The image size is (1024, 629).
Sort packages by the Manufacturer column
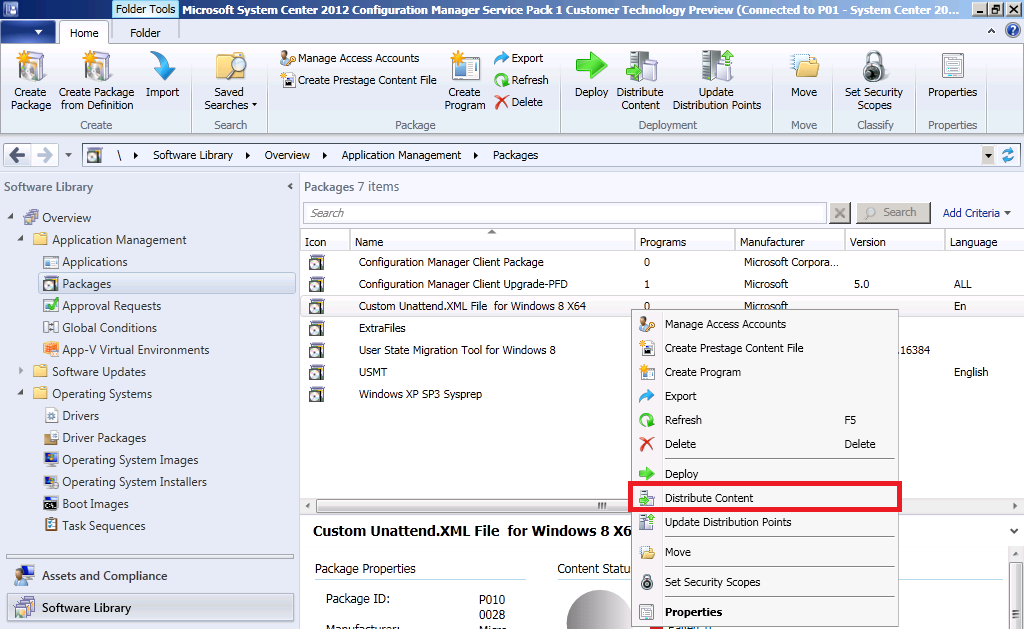(x=790, y=242)
